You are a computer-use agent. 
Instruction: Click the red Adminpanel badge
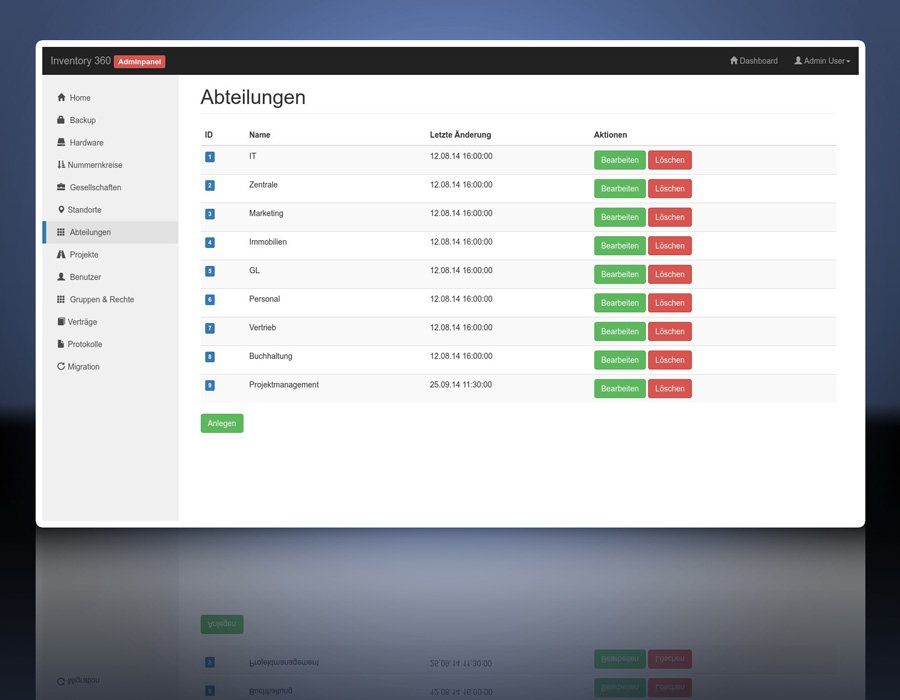tap(139, 61)
